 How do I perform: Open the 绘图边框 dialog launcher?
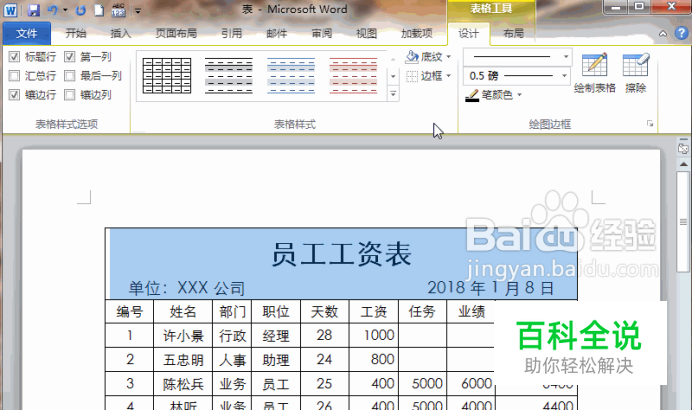pyautogui.click(x=650, y=124)
